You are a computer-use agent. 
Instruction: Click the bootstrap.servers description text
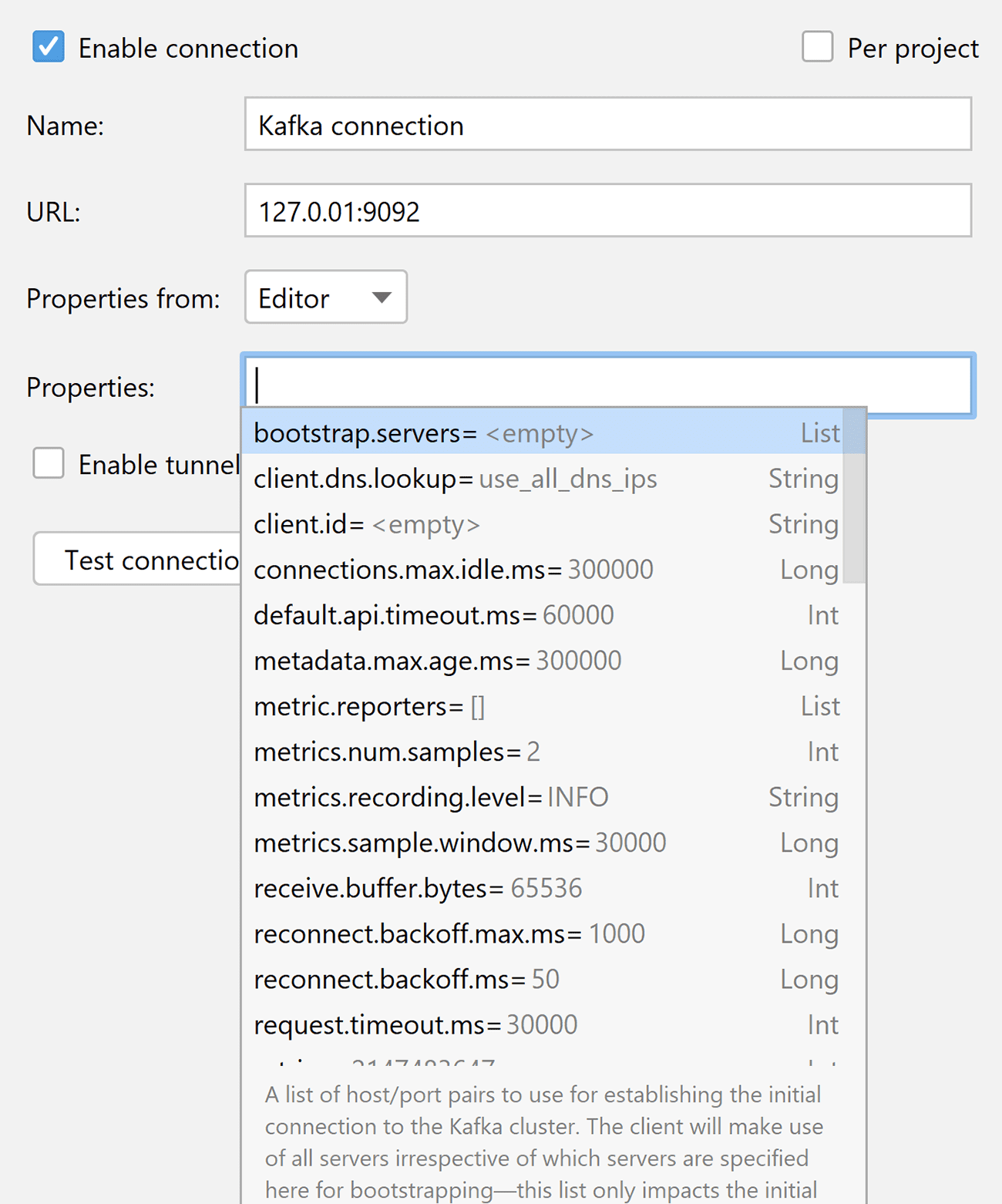544,1142
